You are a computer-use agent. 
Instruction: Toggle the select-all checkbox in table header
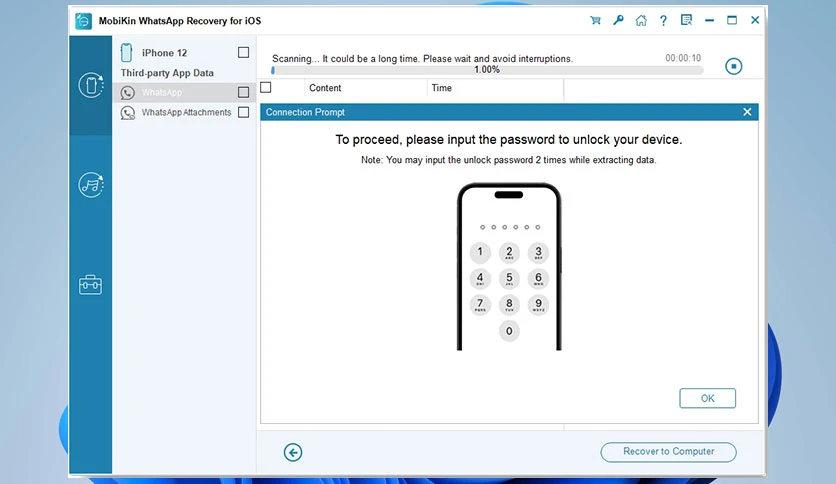(x=266, y=87)
